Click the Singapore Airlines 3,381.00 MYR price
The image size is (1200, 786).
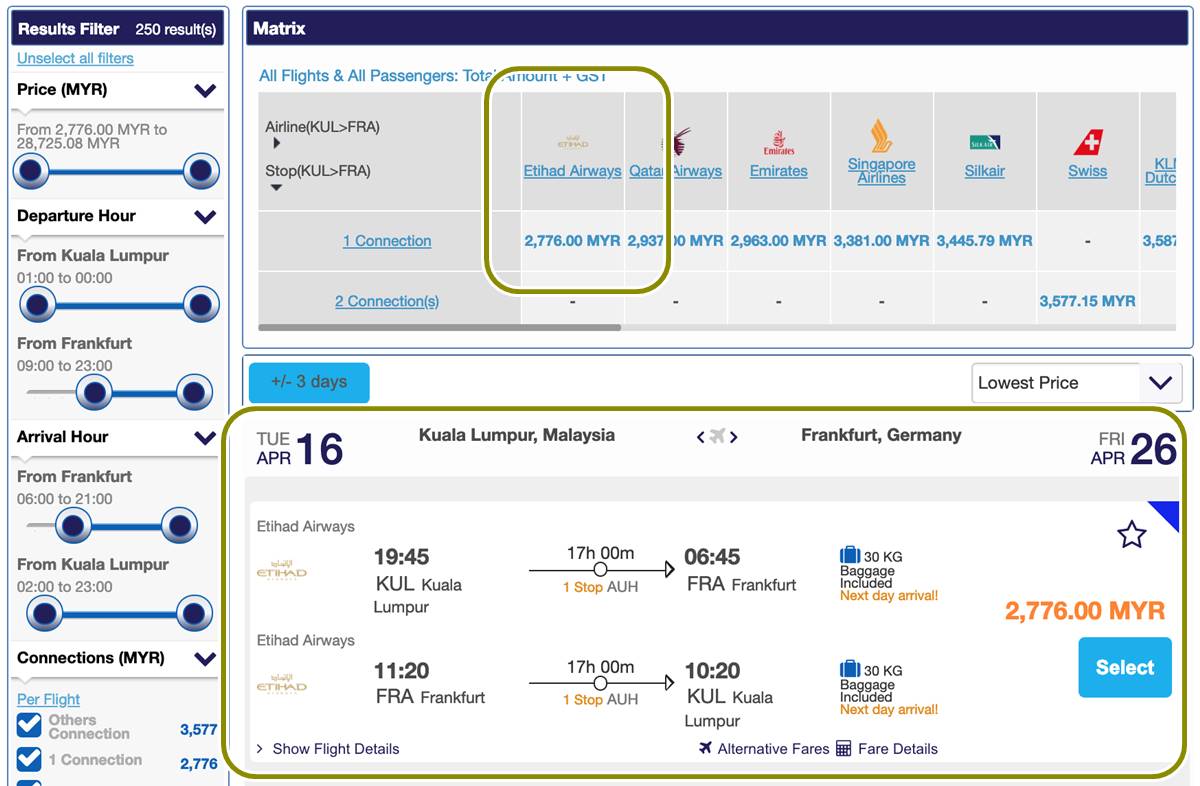[x=882, y=241]
